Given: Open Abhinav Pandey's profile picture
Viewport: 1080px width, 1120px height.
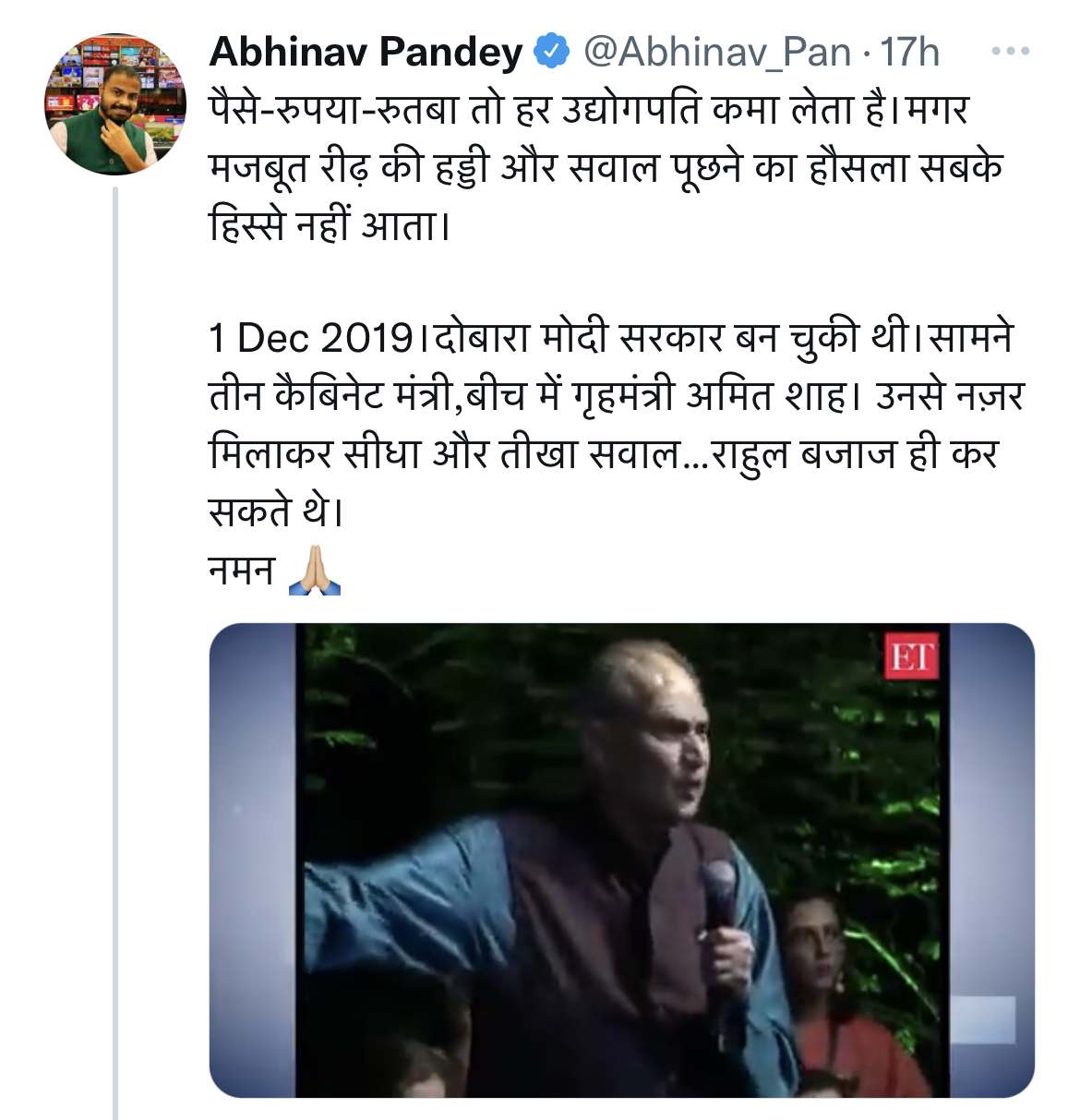Looking at the screenshot, I should 115,104.
